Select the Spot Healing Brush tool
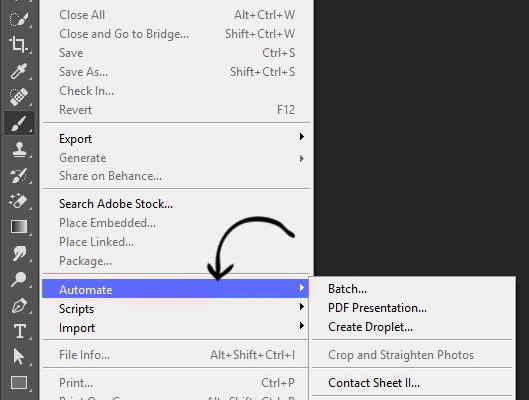The width and height of the screenshot is (529, 400). coord(19,97)
